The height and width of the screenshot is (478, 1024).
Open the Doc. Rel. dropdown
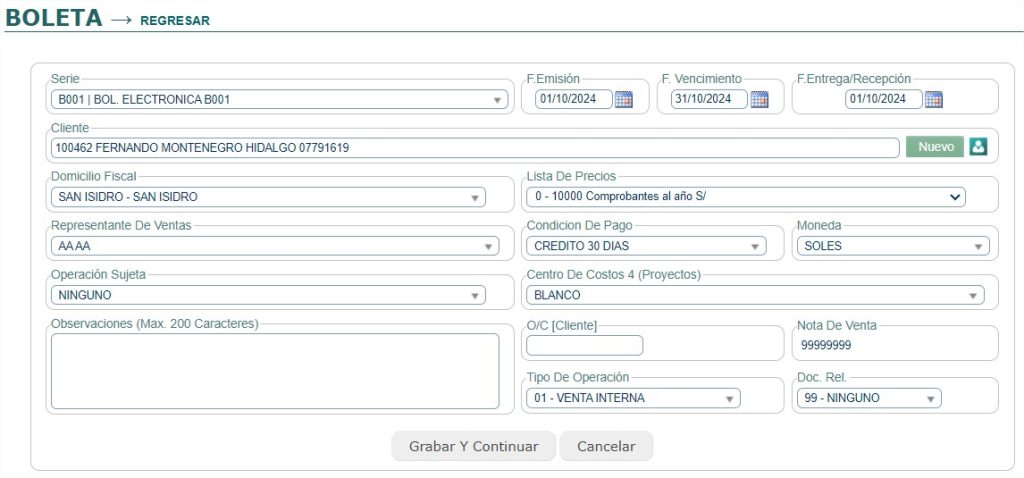point(867,398)
